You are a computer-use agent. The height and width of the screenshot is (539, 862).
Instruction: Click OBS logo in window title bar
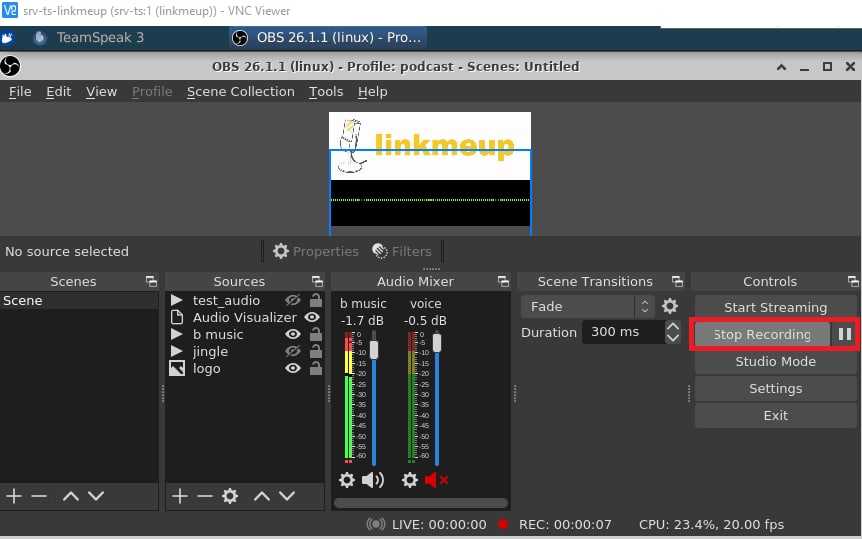click(10, 66)
